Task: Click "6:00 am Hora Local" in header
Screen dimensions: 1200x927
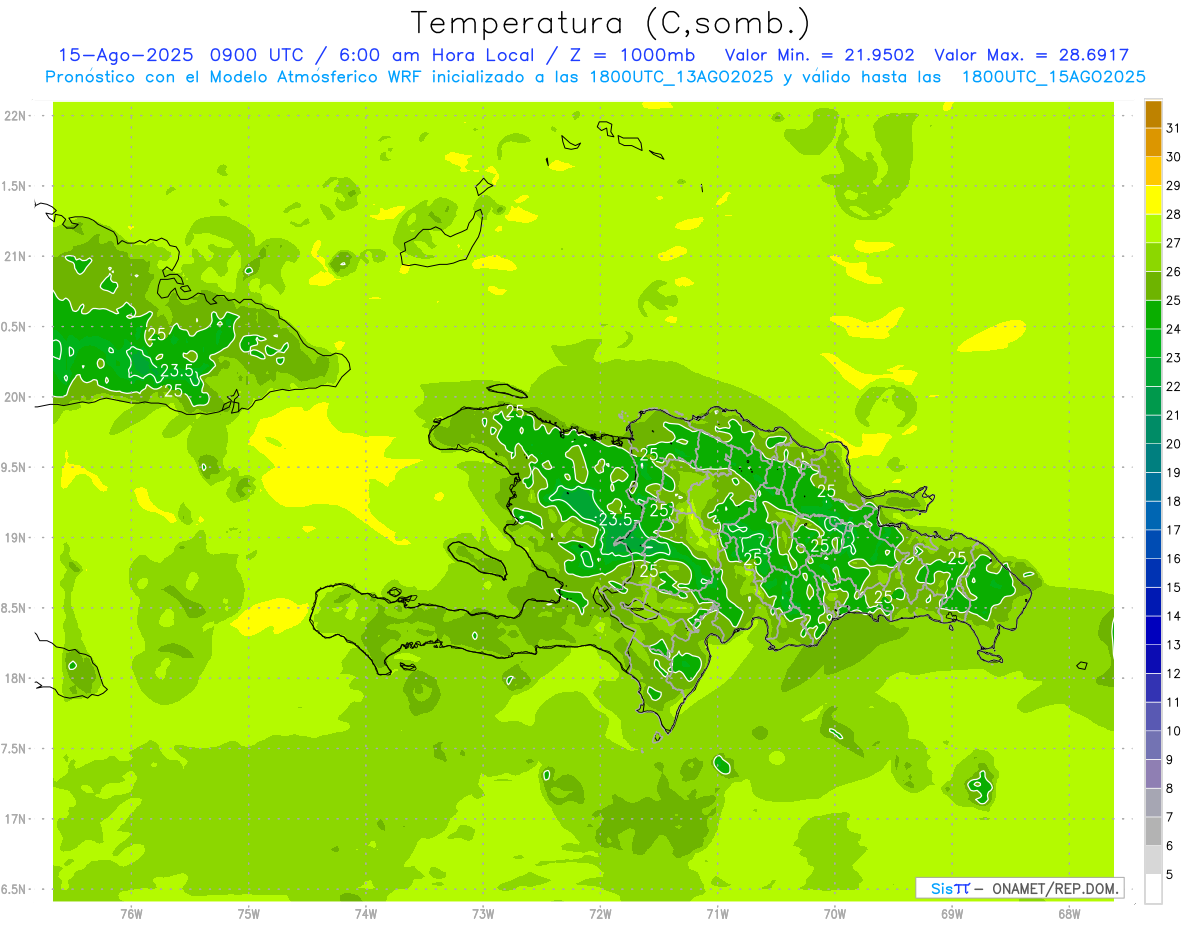Action: (x=435, y=55)
